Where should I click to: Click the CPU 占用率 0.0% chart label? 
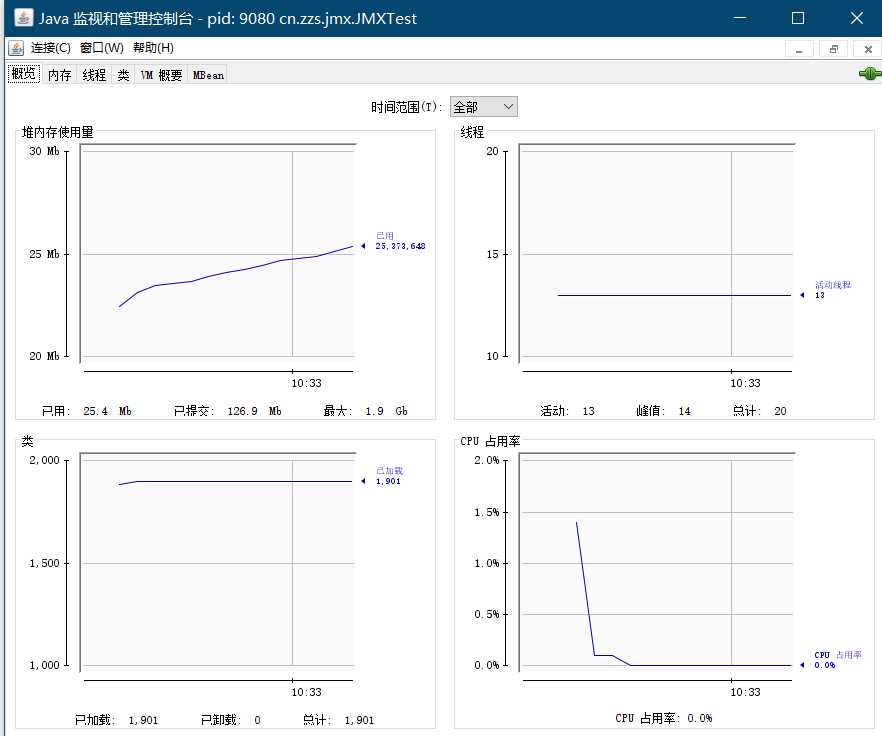[838, 659]
